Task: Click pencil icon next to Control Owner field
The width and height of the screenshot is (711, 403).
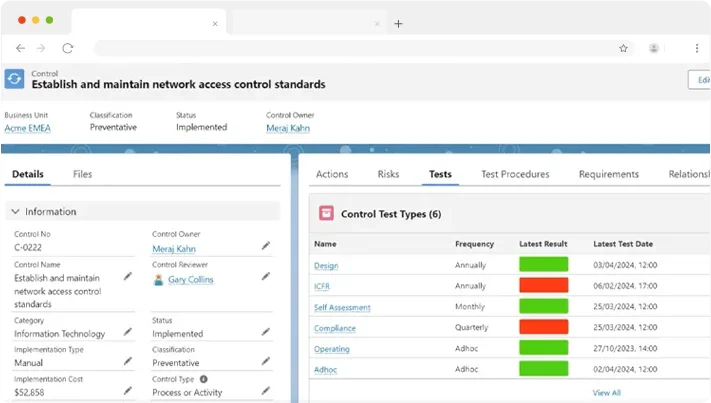Action: 266,246
